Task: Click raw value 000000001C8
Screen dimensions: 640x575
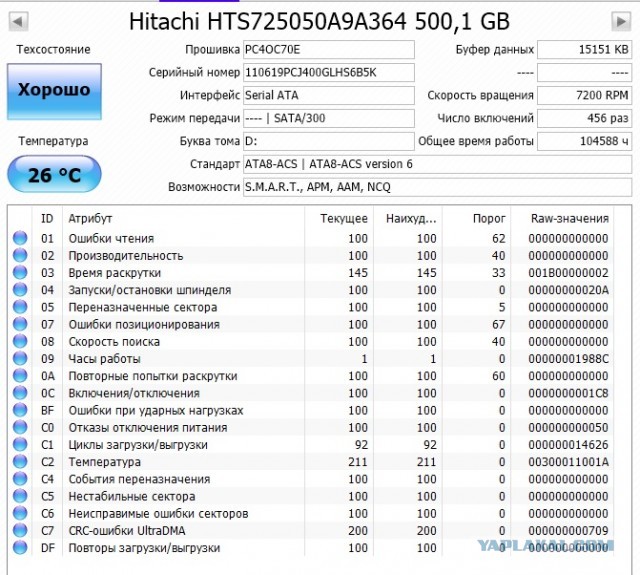Action: [568, 393]
